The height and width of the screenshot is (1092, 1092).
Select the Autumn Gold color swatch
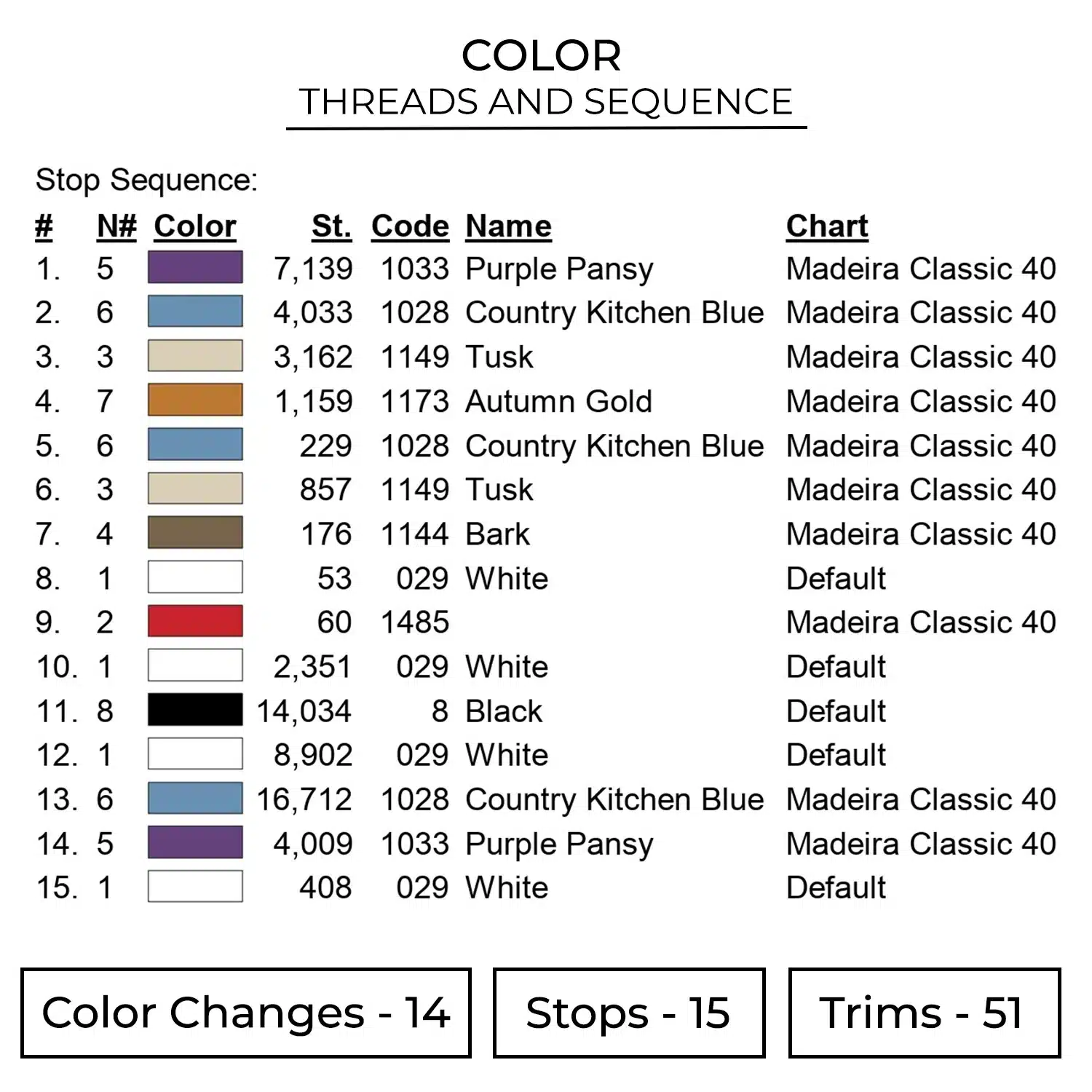point(195,400)
